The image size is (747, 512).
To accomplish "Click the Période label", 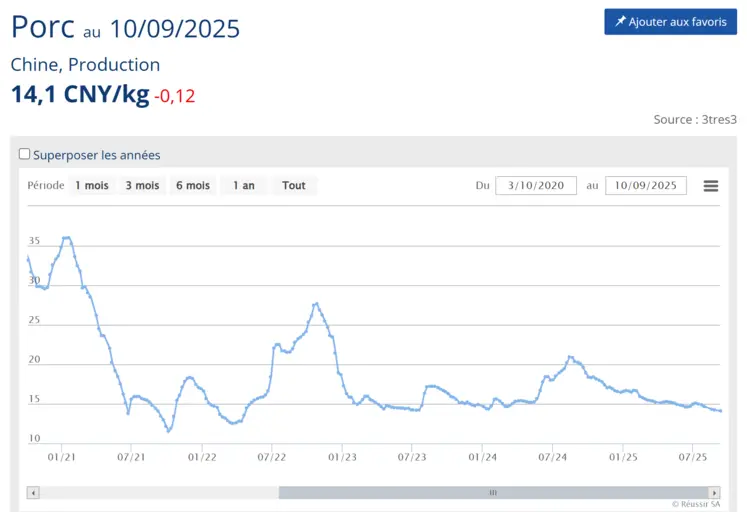I will coord(46,185).
